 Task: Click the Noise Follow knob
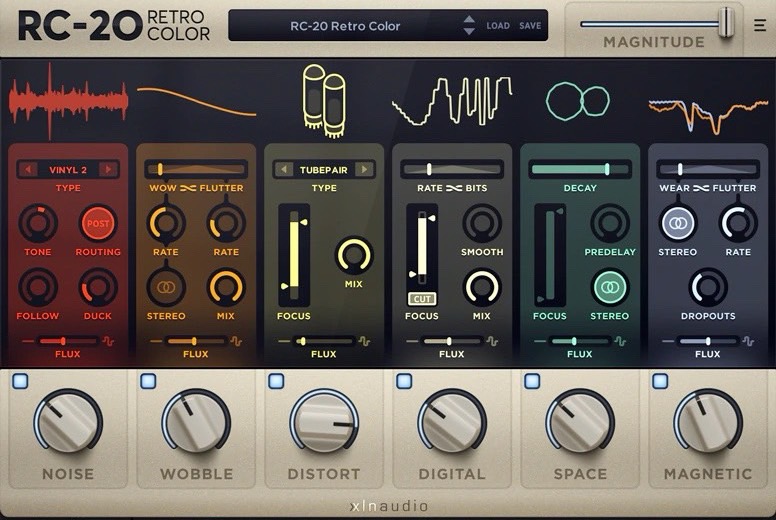(x=38, y=287)
